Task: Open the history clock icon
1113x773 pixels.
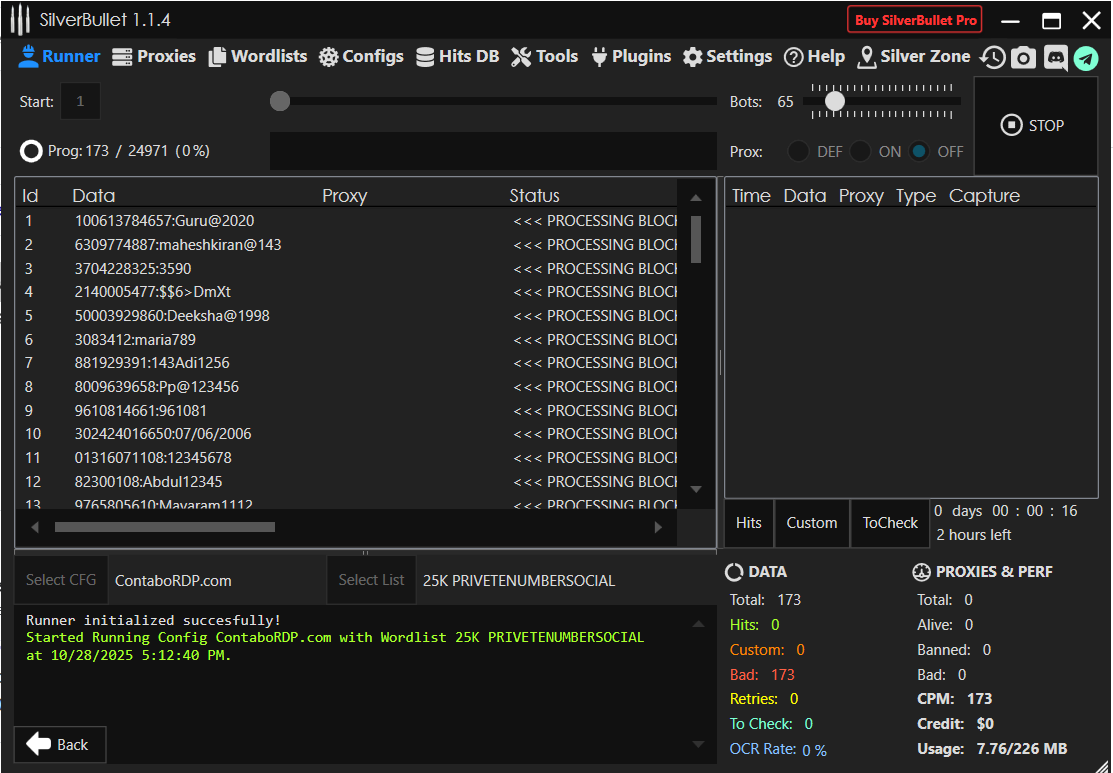Action: pyautogui.click(x=992, y=57)
